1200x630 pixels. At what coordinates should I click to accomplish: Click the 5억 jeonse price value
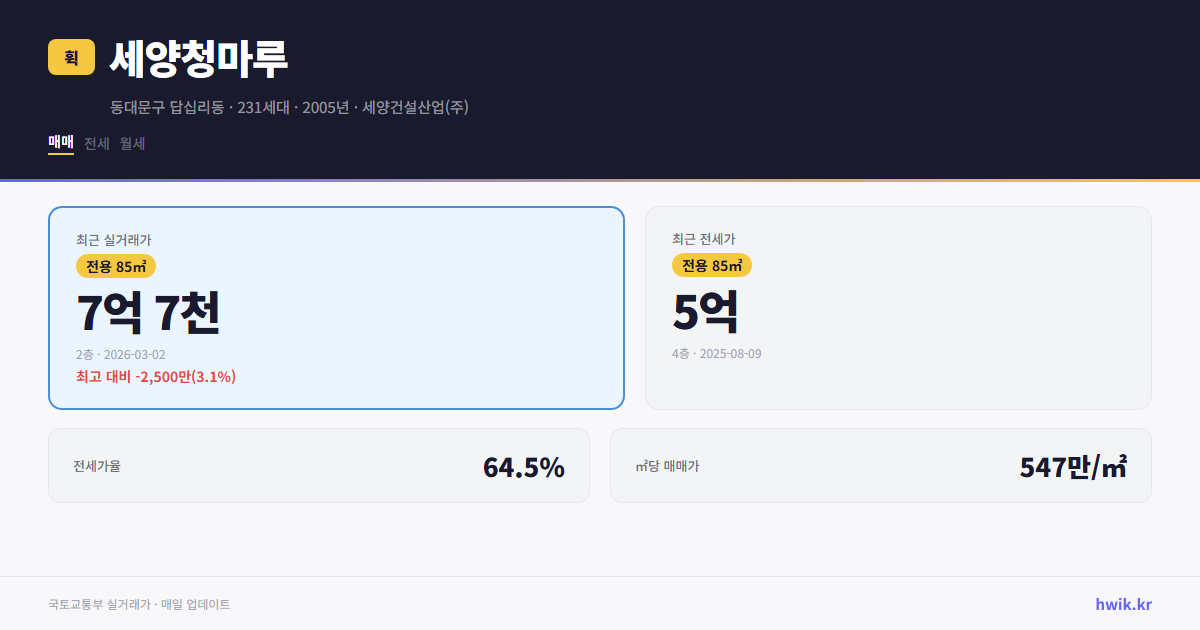706,312
